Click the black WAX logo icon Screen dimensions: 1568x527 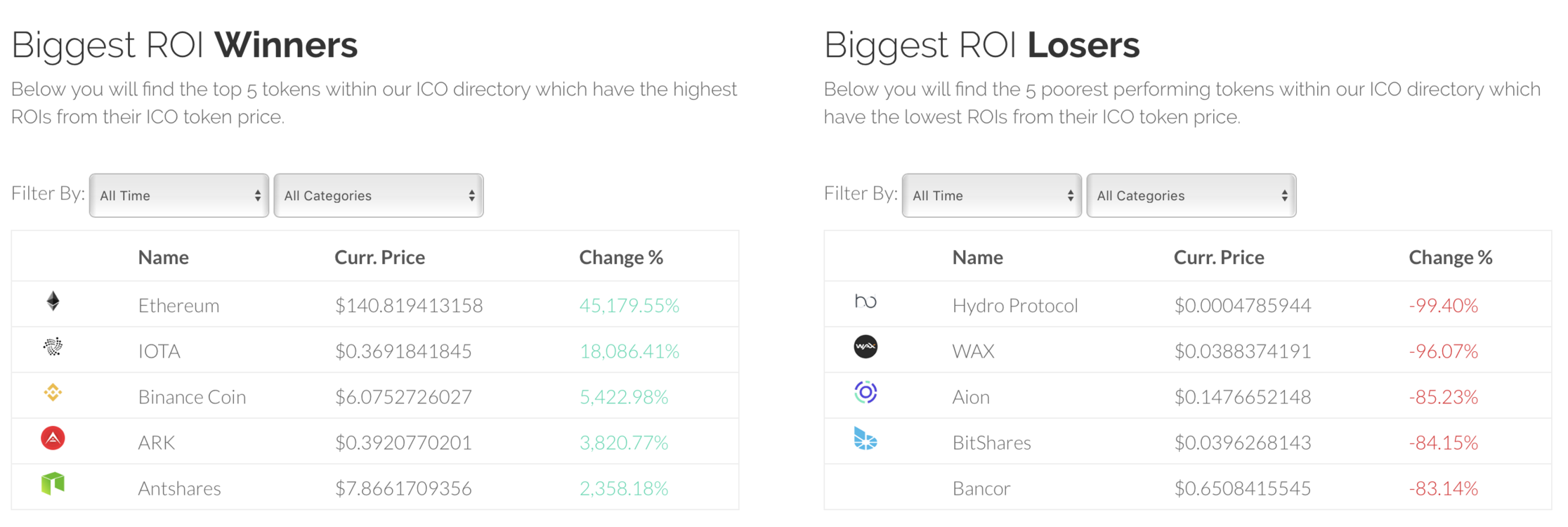click(x=865, y=346)
